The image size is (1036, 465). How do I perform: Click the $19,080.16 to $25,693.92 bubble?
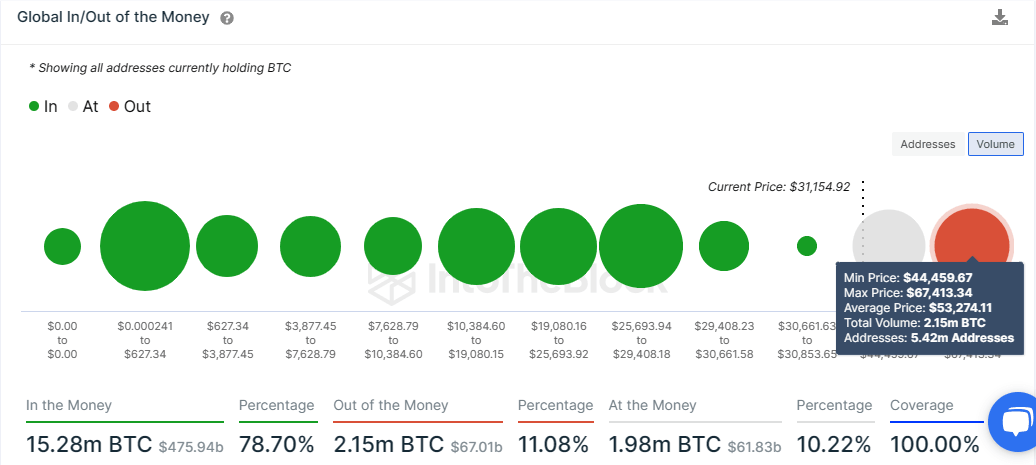click(558, 246)
